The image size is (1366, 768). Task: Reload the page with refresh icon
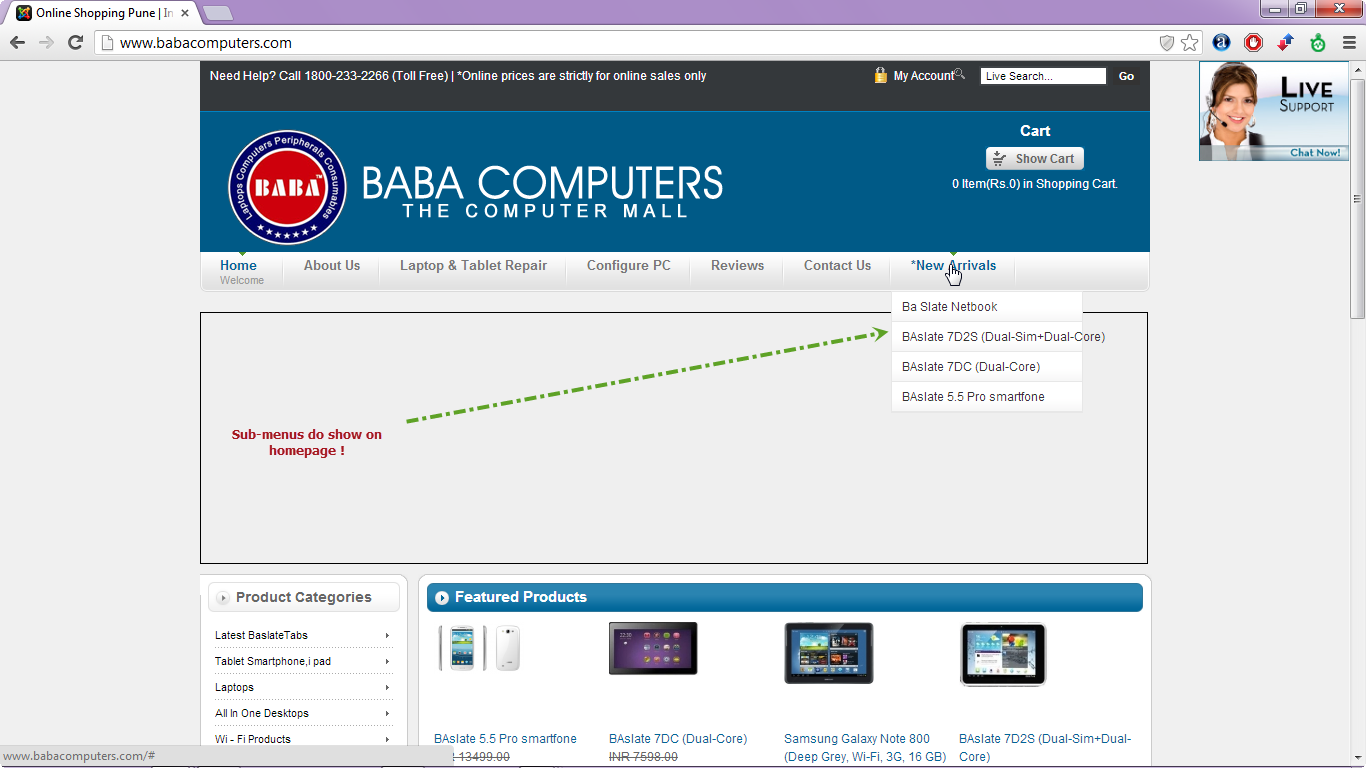pyautogui.click(x=75, y=42)
